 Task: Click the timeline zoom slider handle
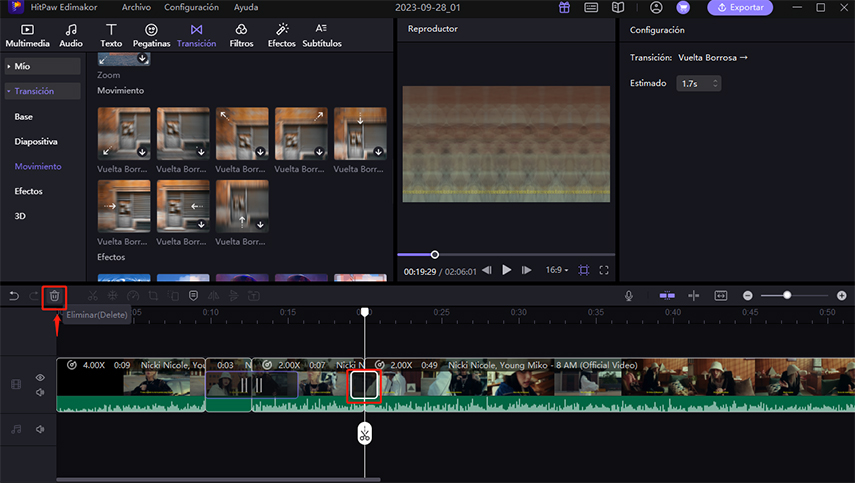(x=787, y=295)
